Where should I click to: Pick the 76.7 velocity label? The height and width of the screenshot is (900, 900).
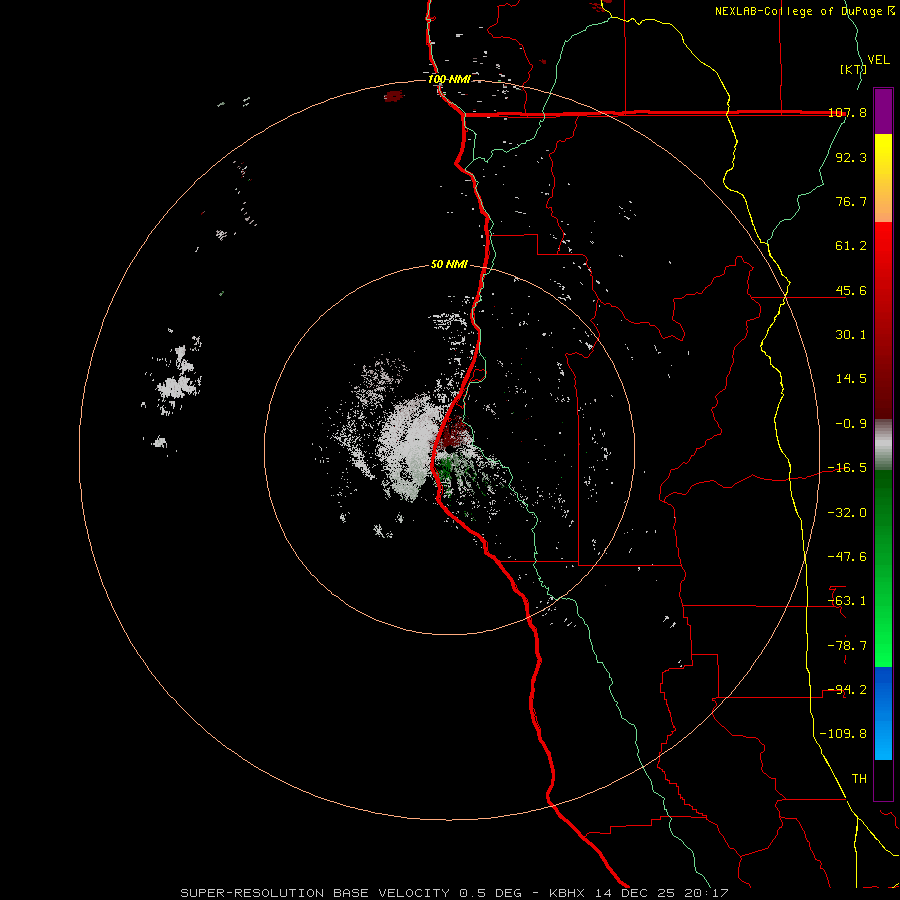point(851,201)
